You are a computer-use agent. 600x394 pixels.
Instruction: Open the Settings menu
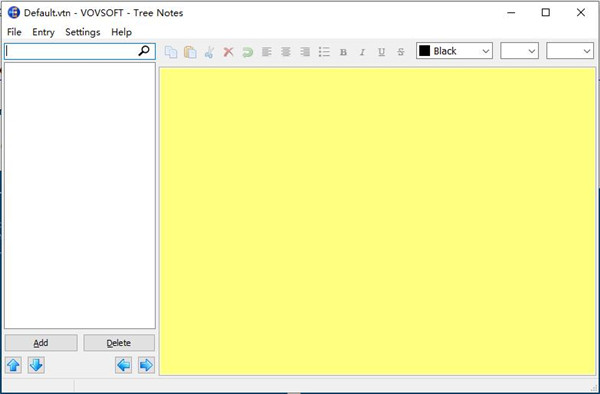click(x=83, y=32)
